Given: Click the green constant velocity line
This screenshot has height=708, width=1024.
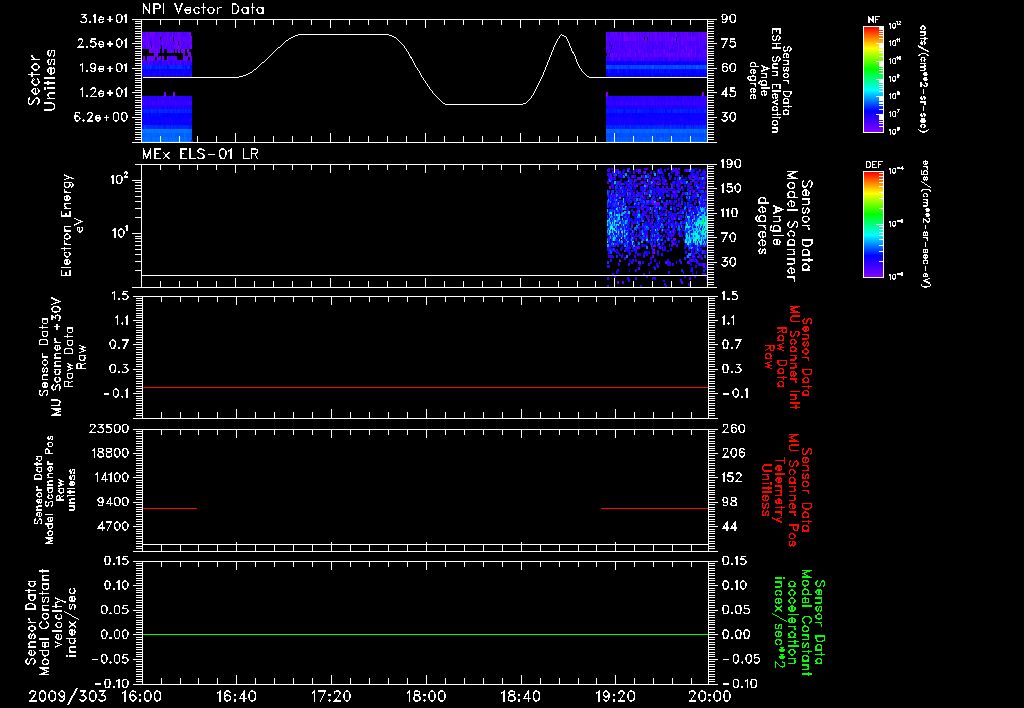Looking at the screenshot, I should 425,634.
